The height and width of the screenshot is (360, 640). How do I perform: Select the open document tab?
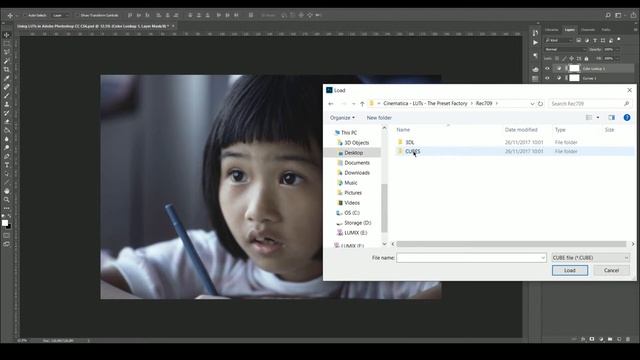coord(96,26)
